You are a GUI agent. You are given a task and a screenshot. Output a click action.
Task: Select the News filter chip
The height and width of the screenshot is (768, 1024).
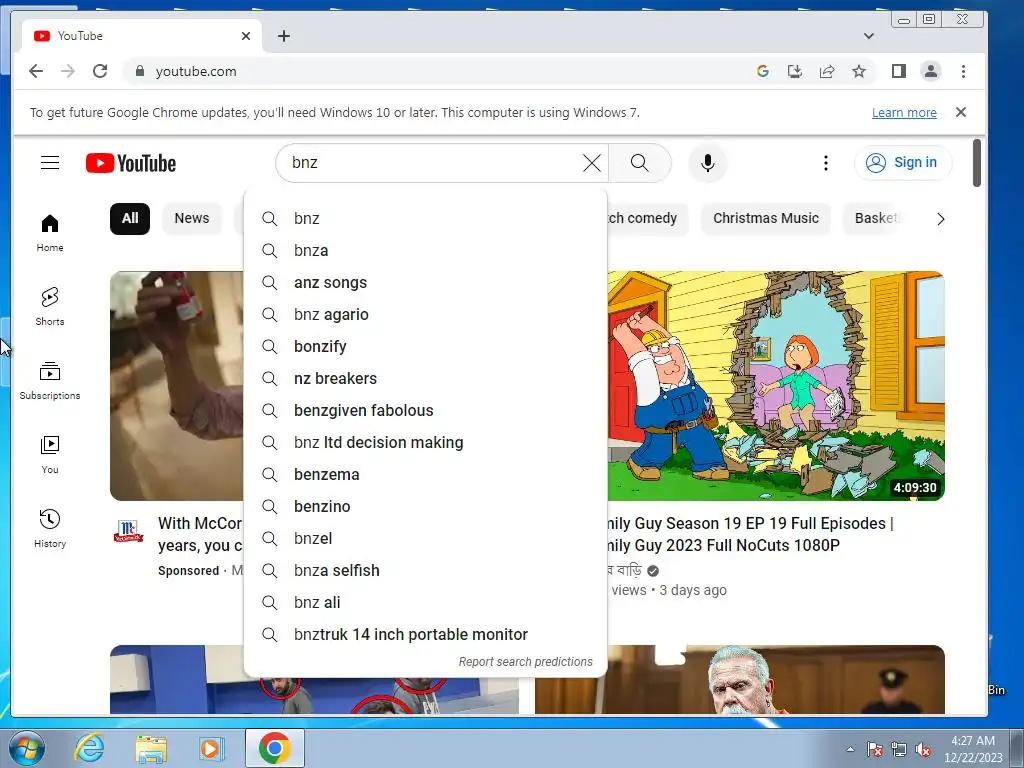[191, 218]
